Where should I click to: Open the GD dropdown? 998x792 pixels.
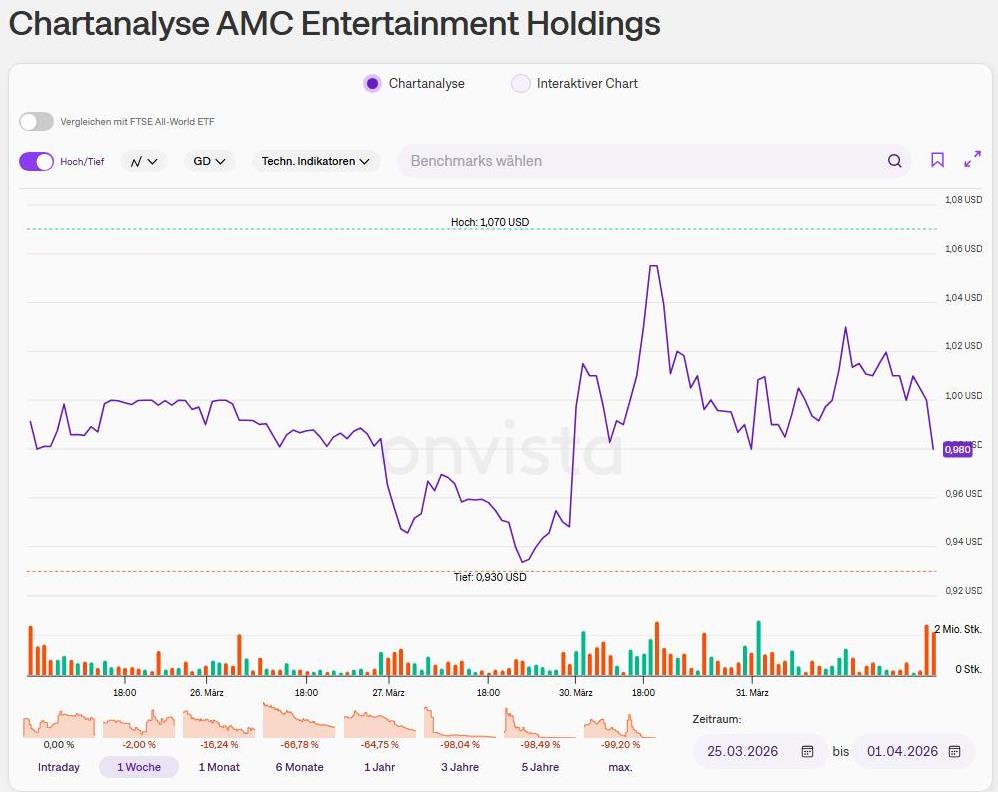(x=209, y=160)
